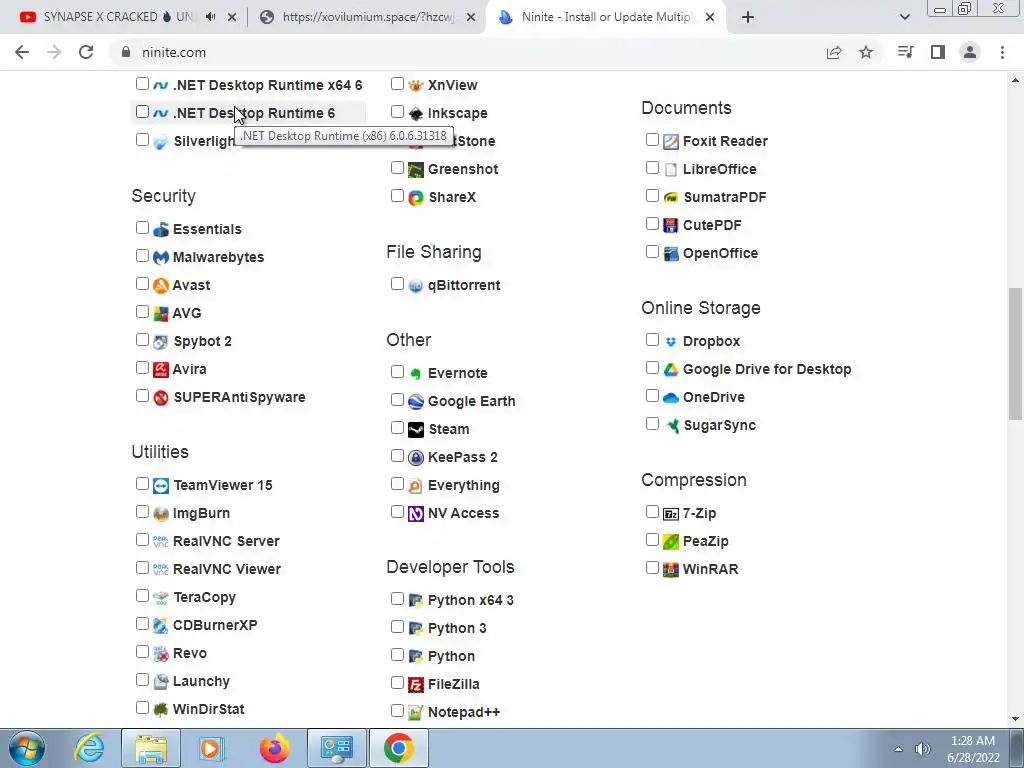Click the scrollbar down arrow
Viewport: 1024px width, 768px height.
pos(1015,719)
